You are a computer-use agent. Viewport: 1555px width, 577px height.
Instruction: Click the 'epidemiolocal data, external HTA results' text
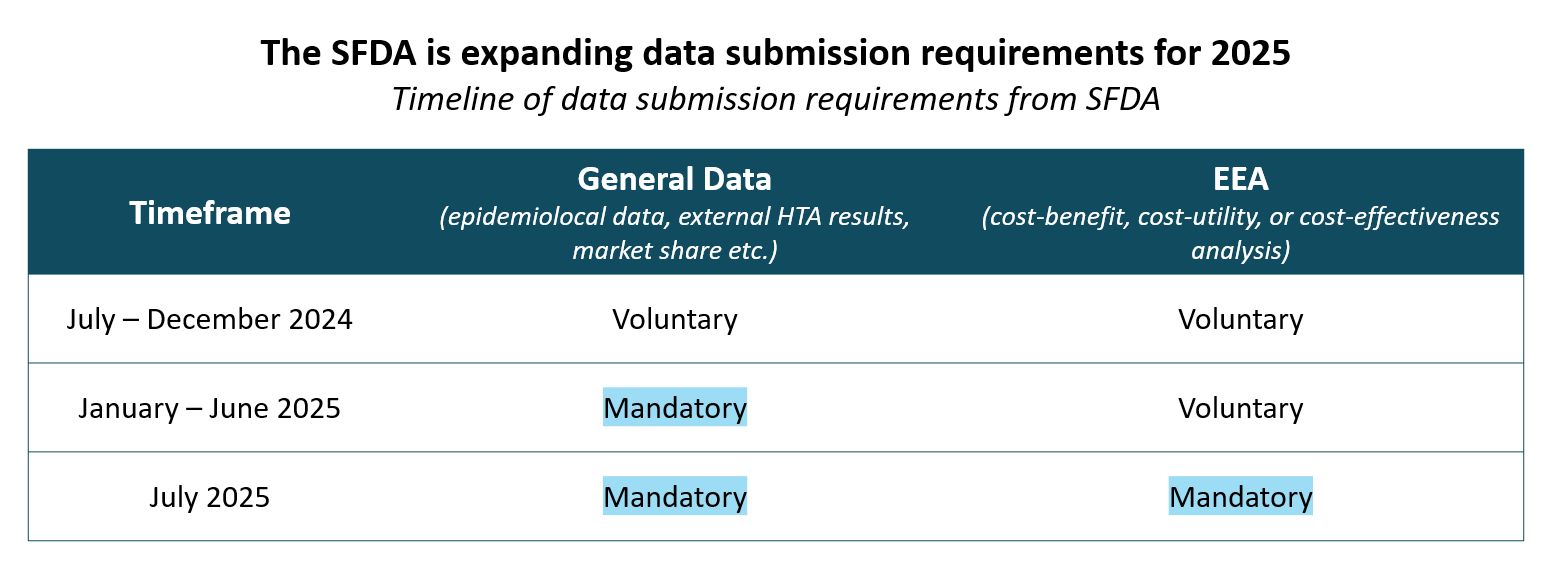[x=674, y=217]
